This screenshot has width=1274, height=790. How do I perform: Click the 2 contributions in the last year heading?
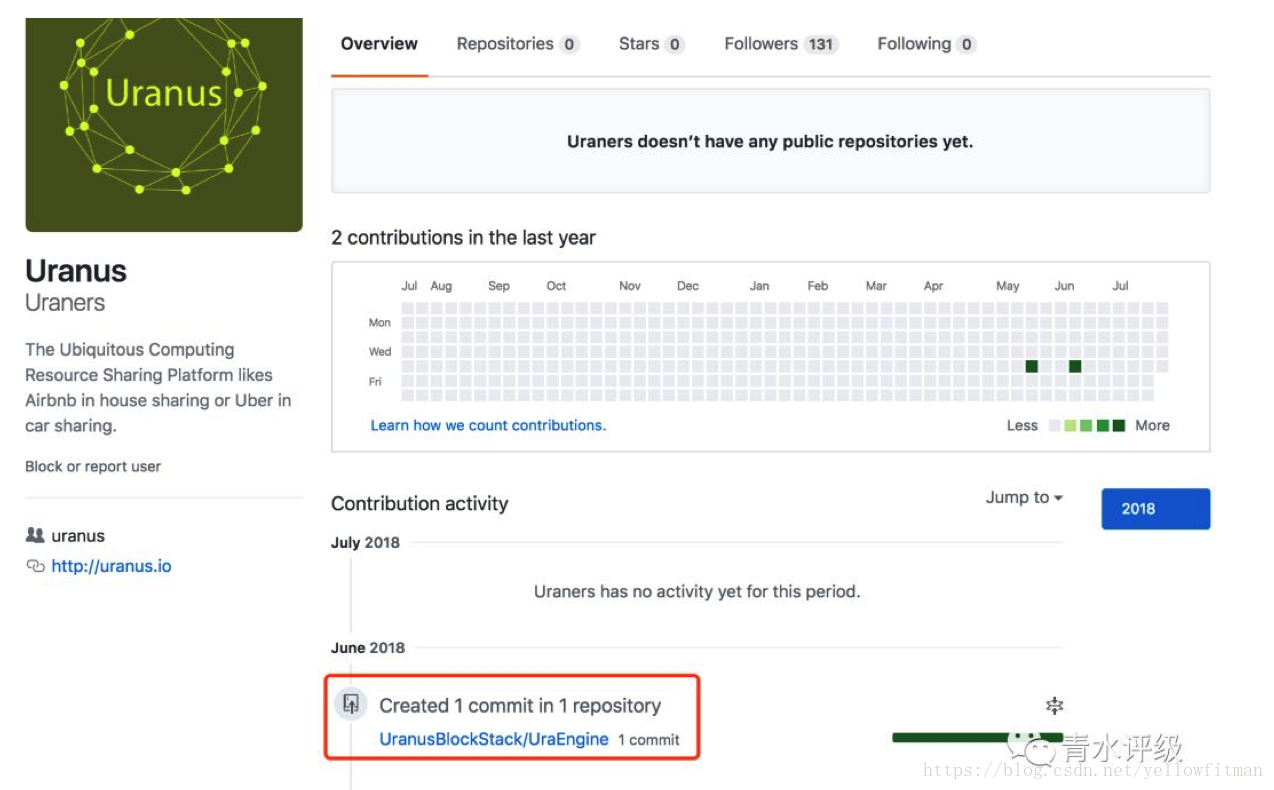[463, 238]
